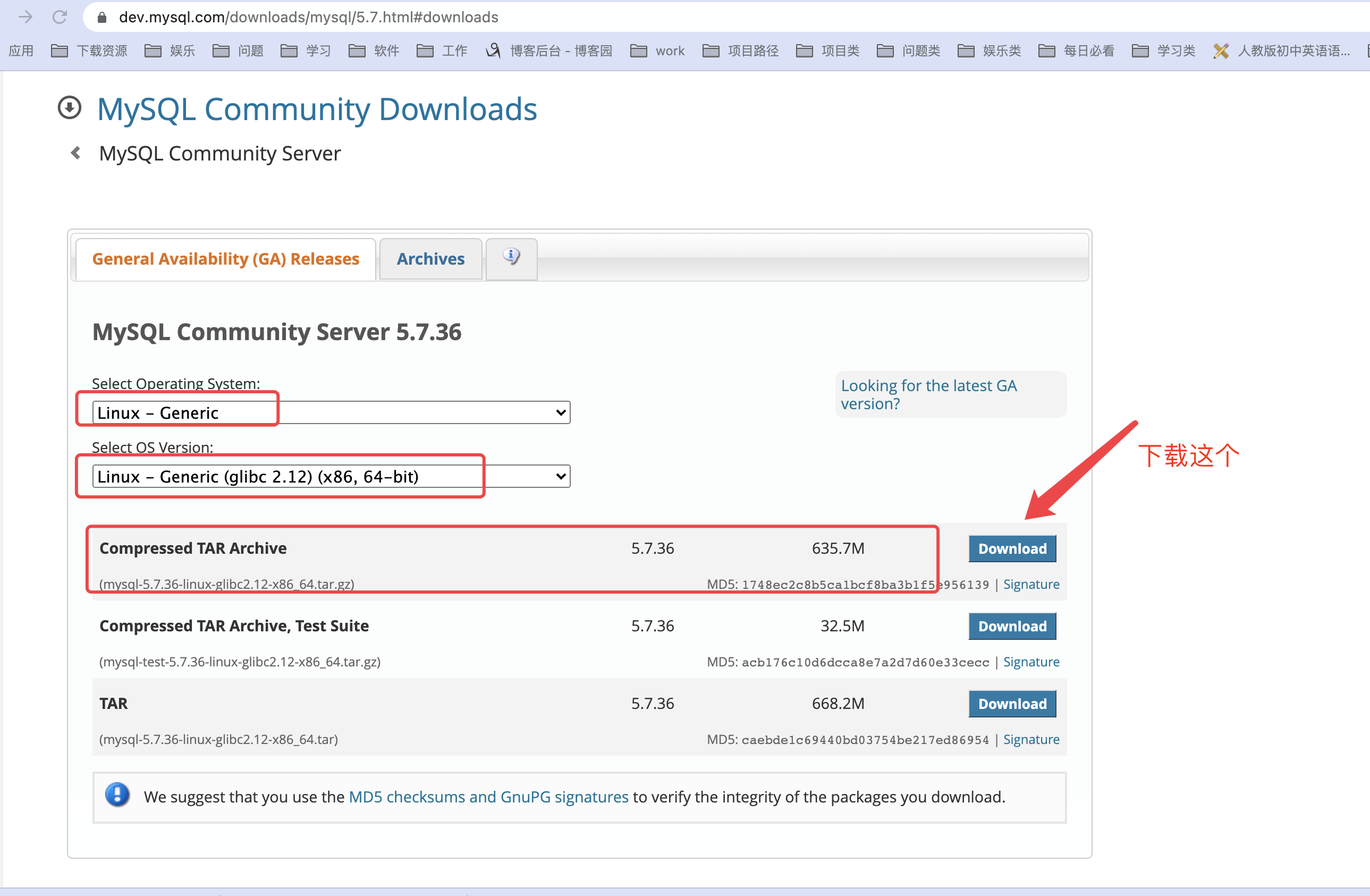
Task: Open the 项目类 bookmark folder
Action: (x=828, y=50)
